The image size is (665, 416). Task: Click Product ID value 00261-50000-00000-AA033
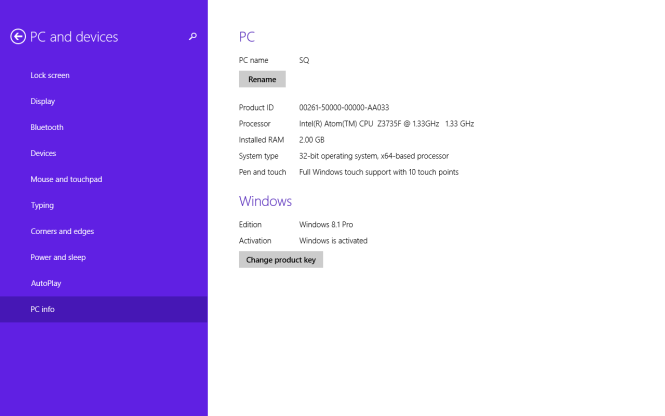tap(344, 107)
